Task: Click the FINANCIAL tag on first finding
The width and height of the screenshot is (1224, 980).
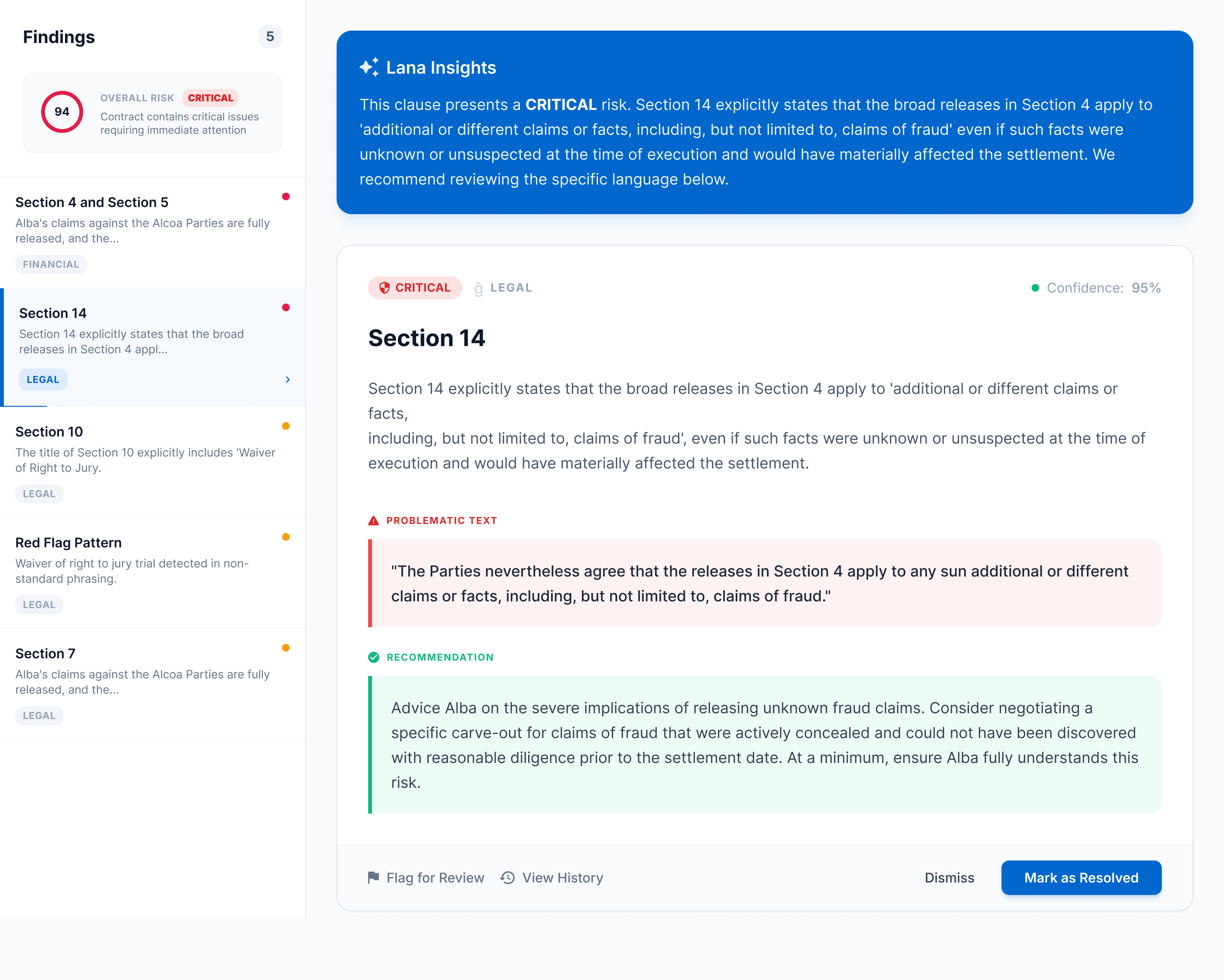Action: [51, 265]
